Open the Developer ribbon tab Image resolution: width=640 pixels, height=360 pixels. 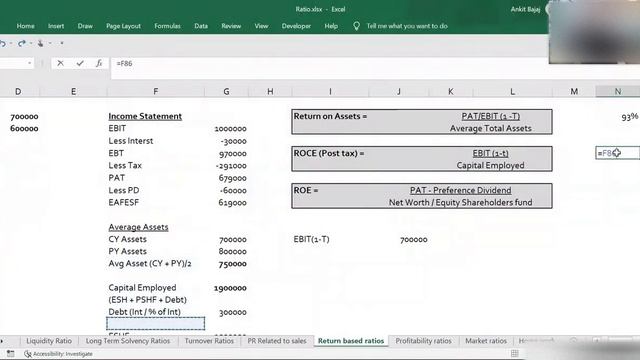296,26
